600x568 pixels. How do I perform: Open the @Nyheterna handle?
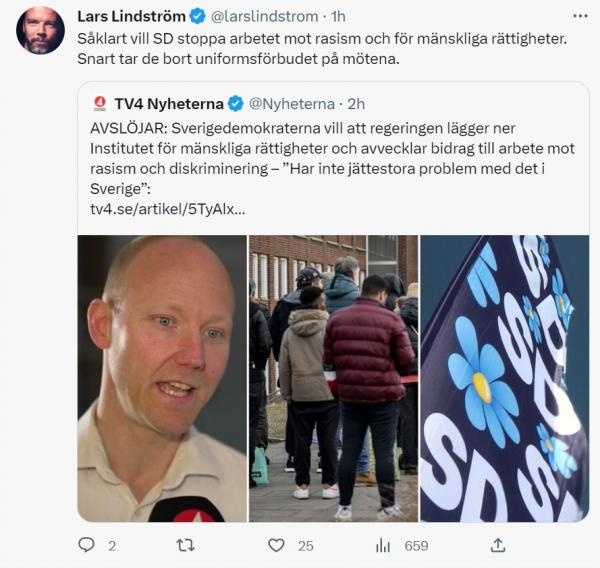tap(292, 104)
